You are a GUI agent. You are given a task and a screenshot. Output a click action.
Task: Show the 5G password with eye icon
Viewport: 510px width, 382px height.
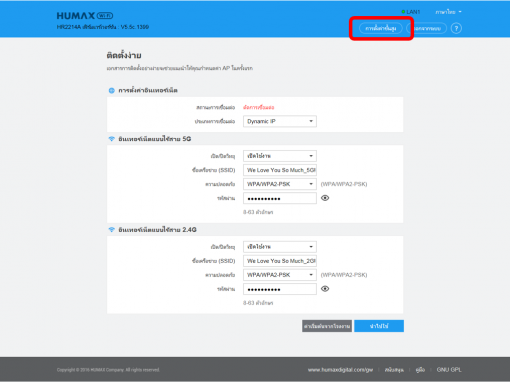[325, 198]
